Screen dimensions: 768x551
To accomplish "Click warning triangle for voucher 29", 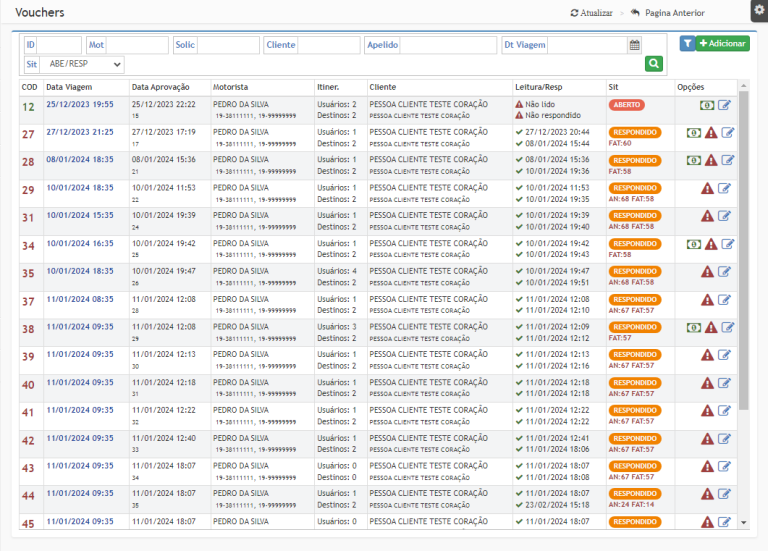I will 708,188.
